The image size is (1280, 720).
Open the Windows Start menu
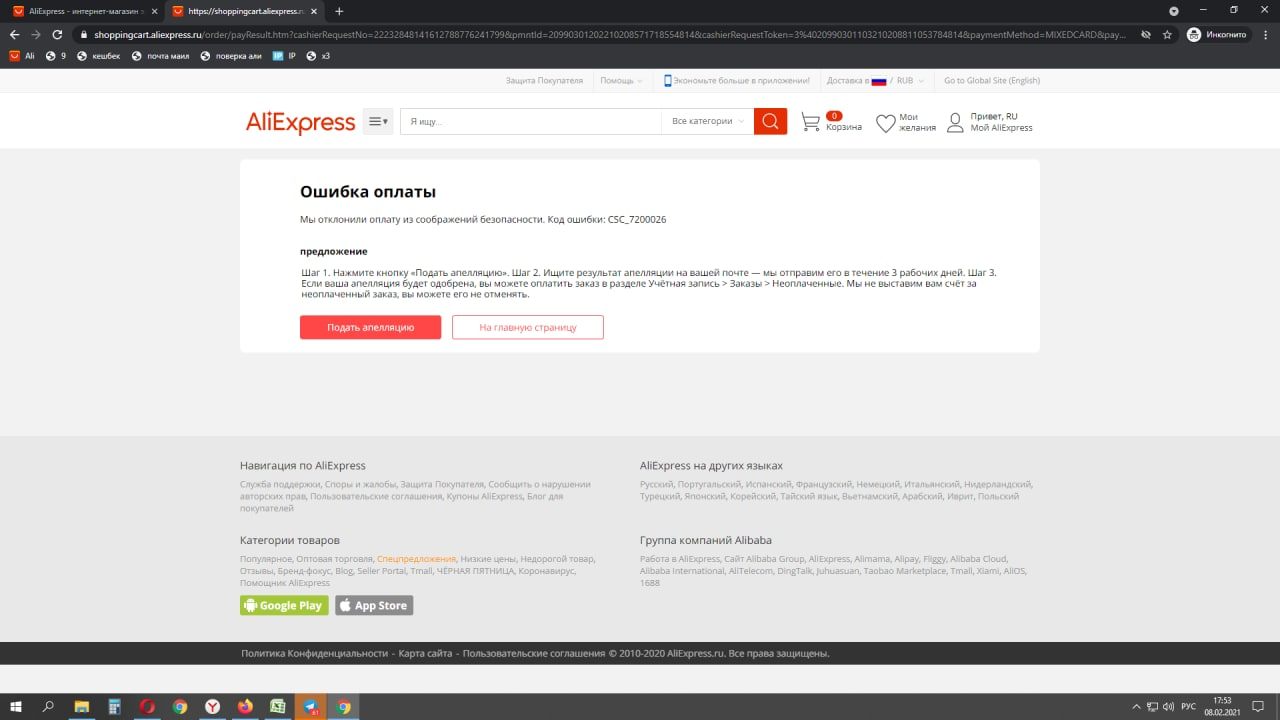coord(16,706)
